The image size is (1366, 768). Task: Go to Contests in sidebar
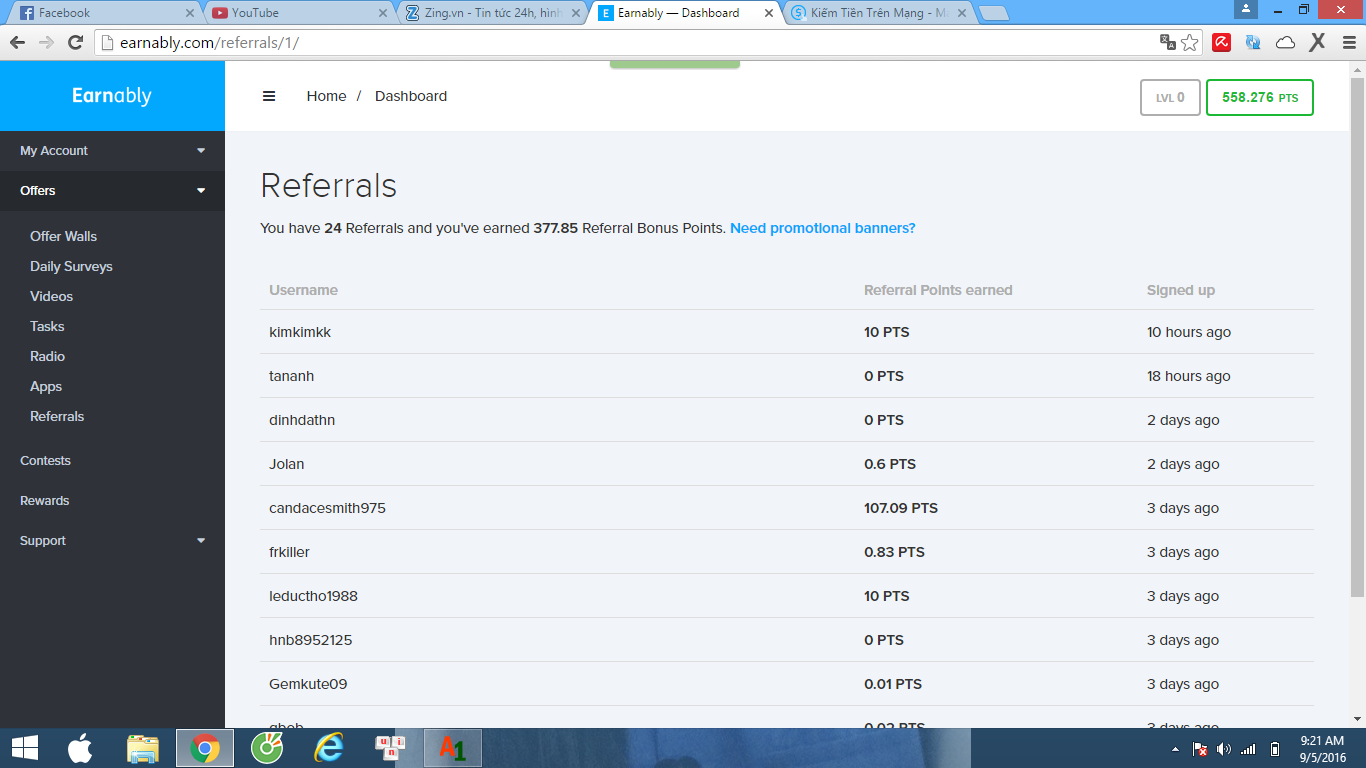coord(45,460)
